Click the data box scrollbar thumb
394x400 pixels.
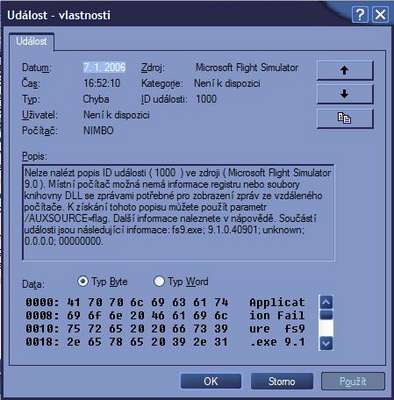(x=326, y=315)
